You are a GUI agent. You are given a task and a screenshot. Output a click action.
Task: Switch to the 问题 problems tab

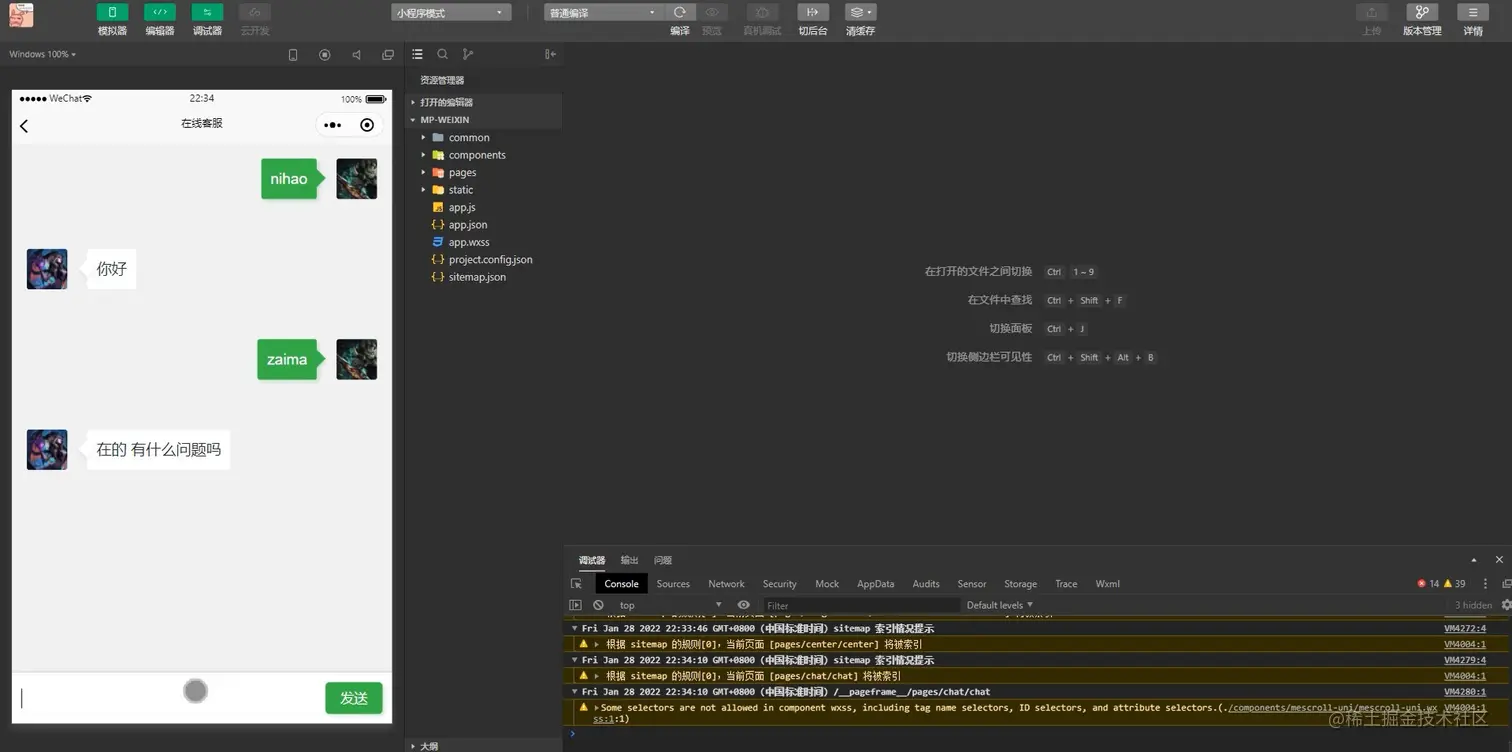point(663,561)
